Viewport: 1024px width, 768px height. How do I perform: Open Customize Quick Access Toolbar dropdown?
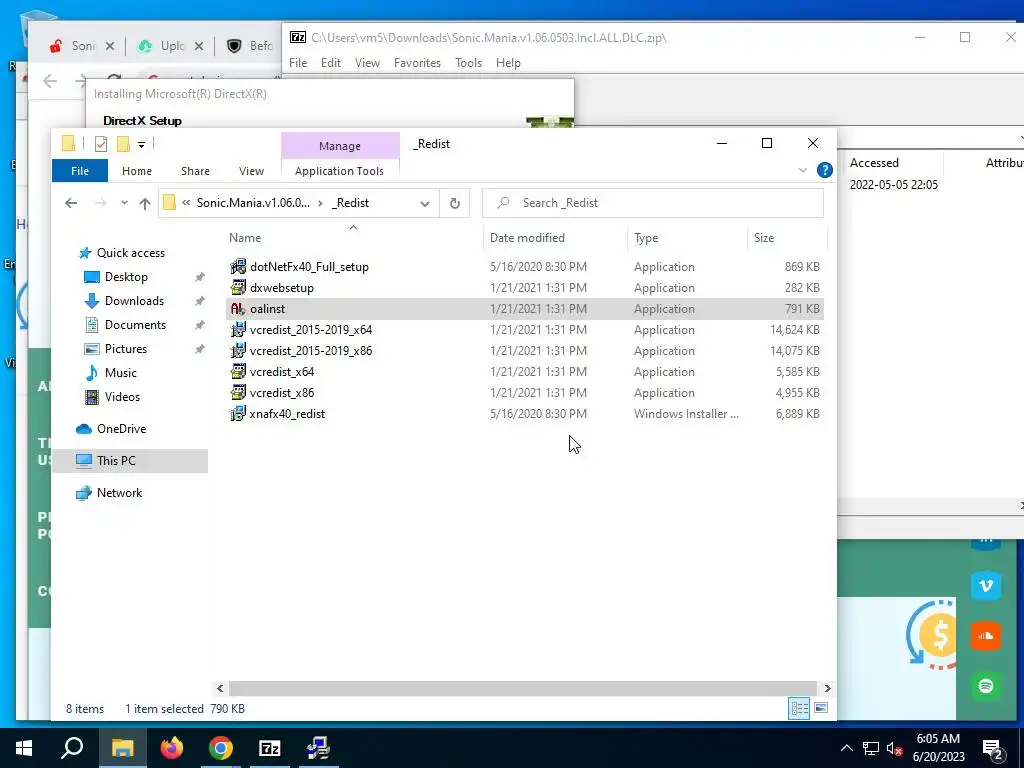pyautogui.click(x=141, y=144)
